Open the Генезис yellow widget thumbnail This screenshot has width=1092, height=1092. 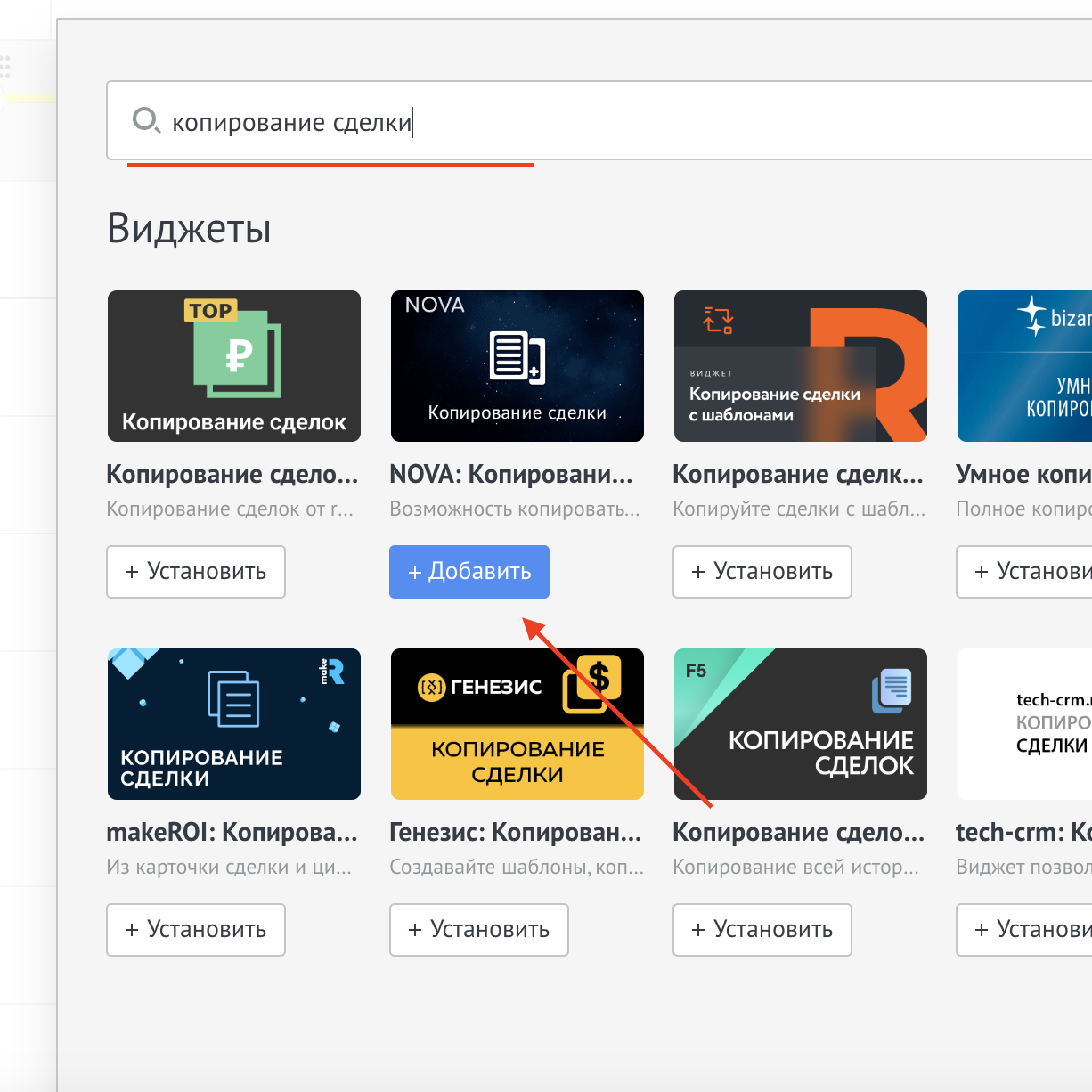pos(517,723)
